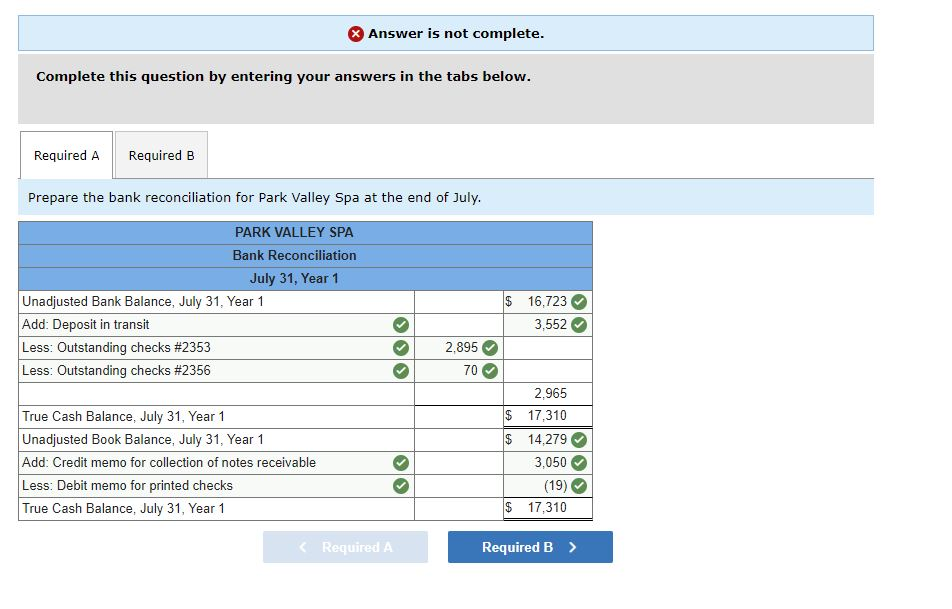Click green checkmark beside Outstanding checks #2356 label
Image resolution: width=952 pixels, height=609 pixels.
click(x=401, y=370)
